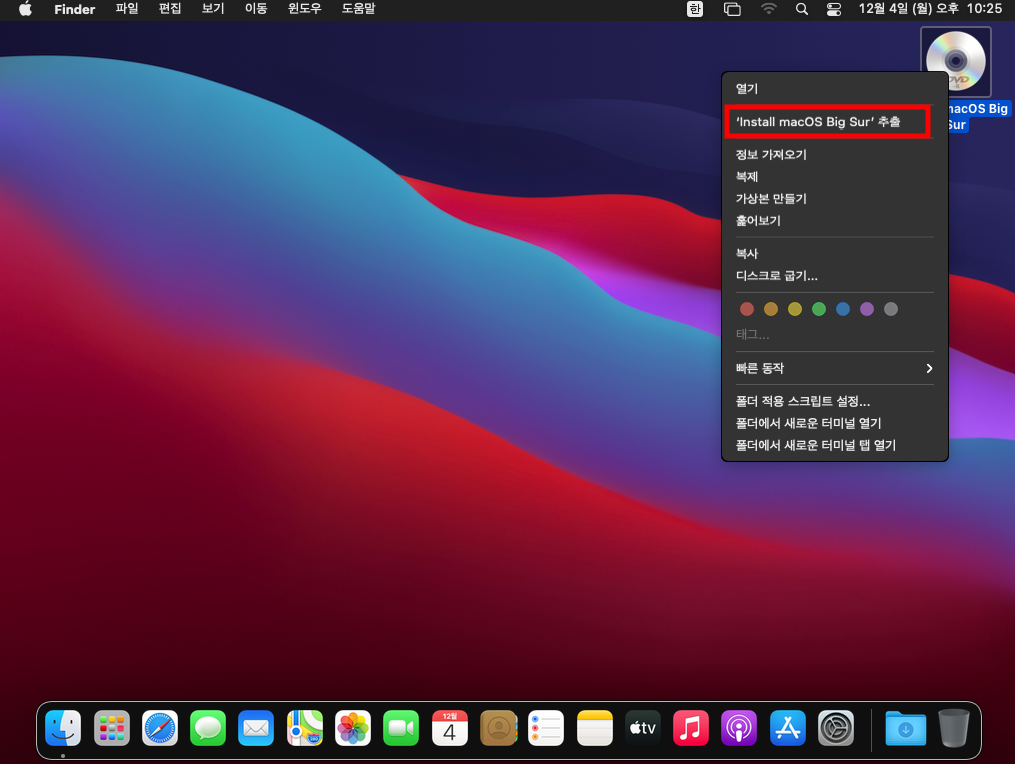Open Apple TV app in the Dock
The image size is (1015, 764).
643,728
